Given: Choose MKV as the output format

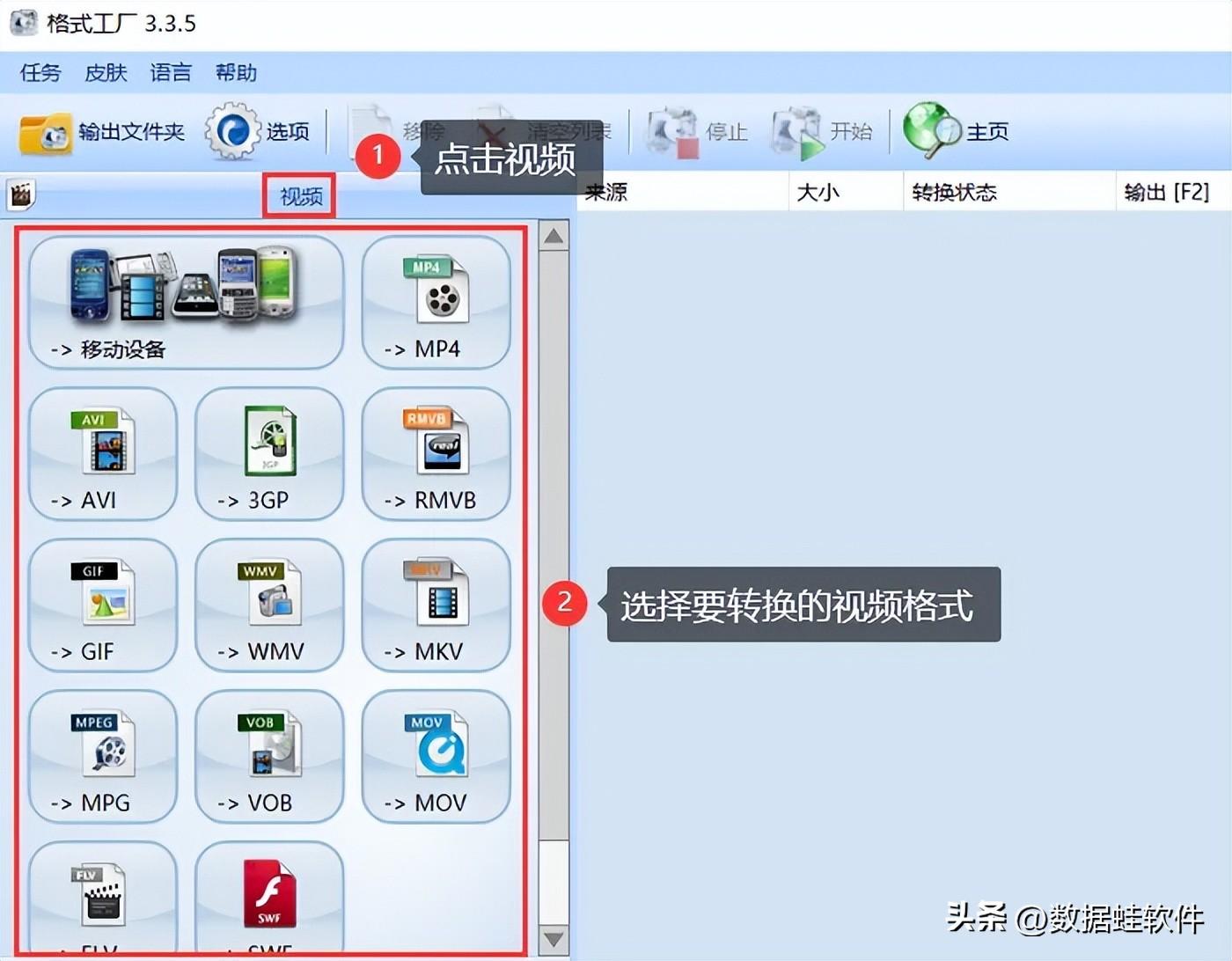Looking at the screenshot, I should 436,605.
